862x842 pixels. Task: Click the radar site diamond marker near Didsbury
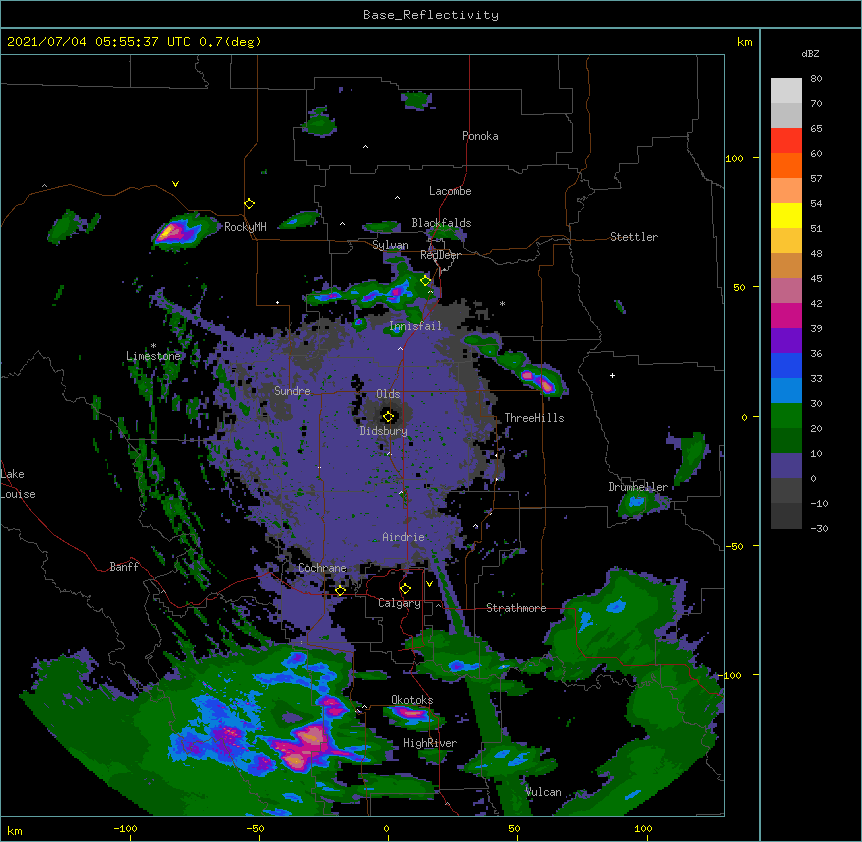point(388,416)
